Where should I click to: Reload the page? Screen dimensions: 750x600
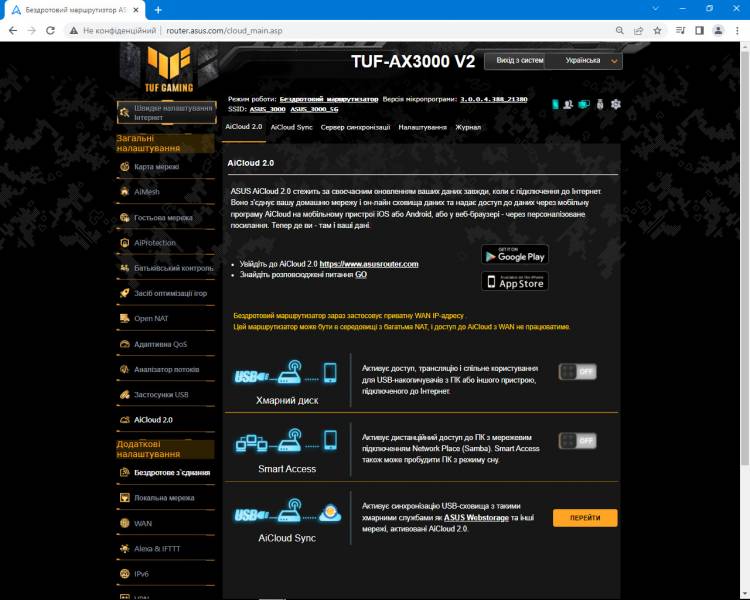click(50, 31)
